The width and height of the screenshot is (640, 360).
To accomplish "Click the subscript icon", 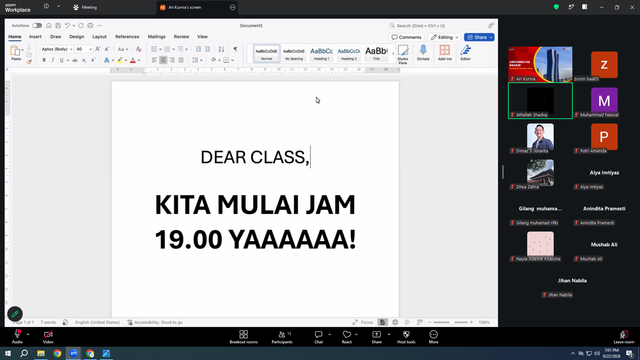I will [x=84, y=60].
